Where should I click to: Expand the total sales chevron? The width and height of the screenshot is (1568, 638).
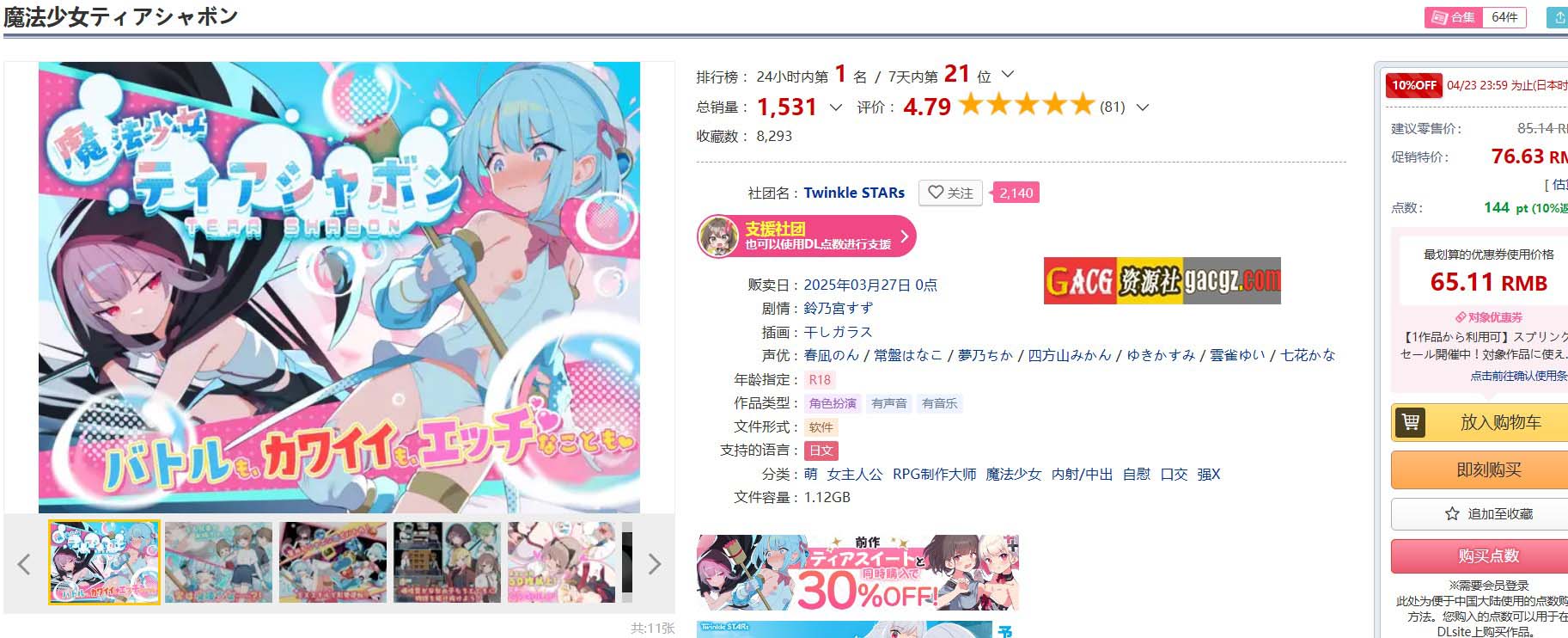click(835, 107)
